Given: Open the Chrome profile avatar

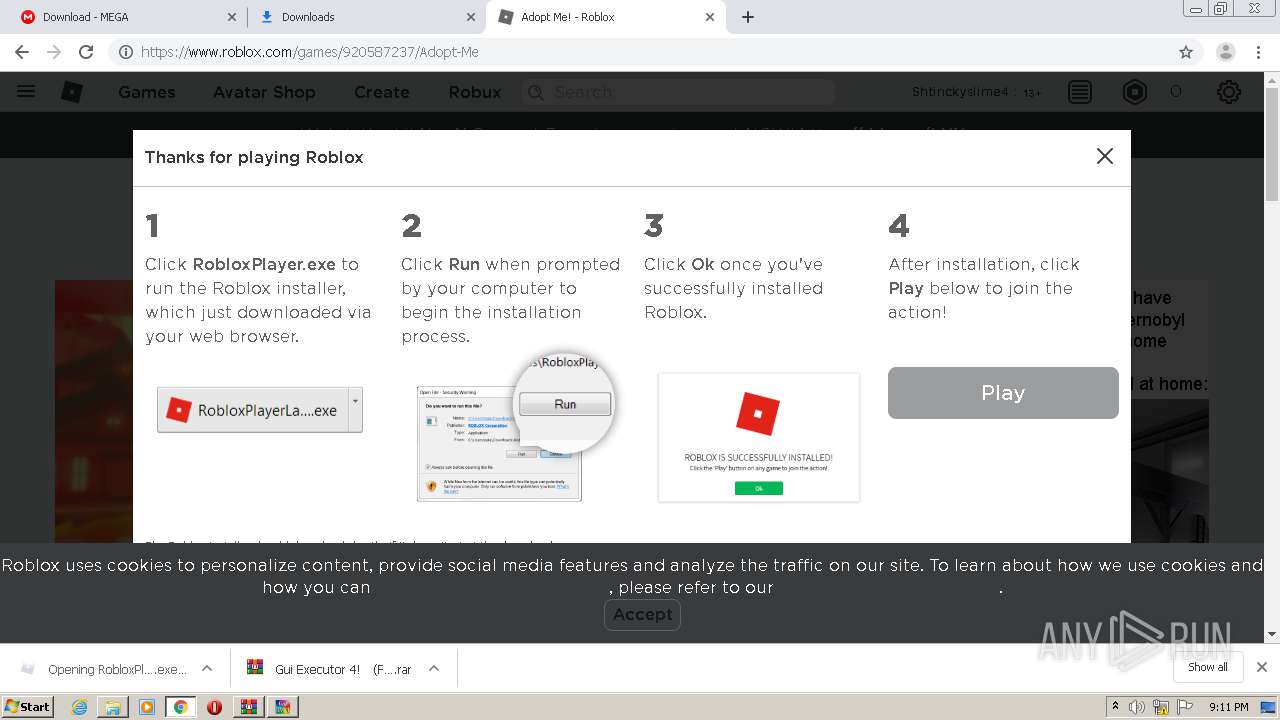Looking at the screenshot, I should pos(1226,52).
